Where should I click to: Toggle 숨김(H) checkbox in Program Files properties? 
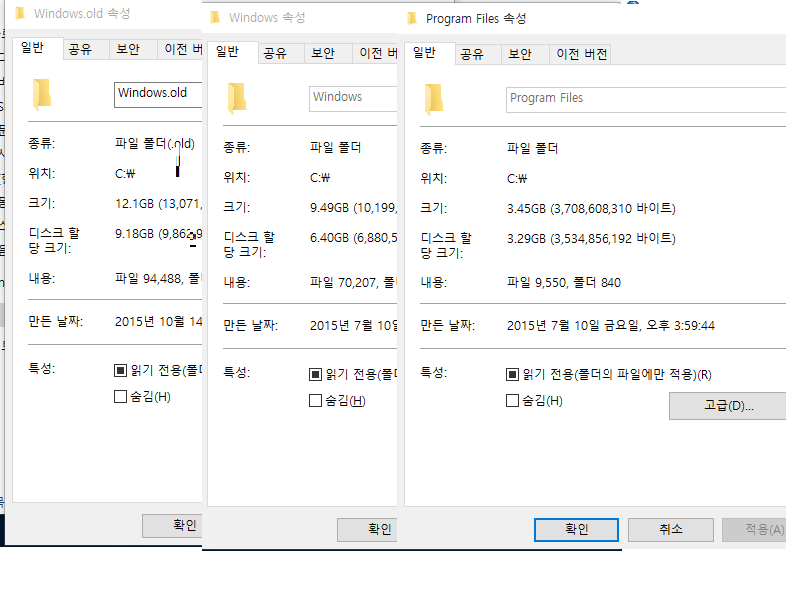click(x=512, y=401)
